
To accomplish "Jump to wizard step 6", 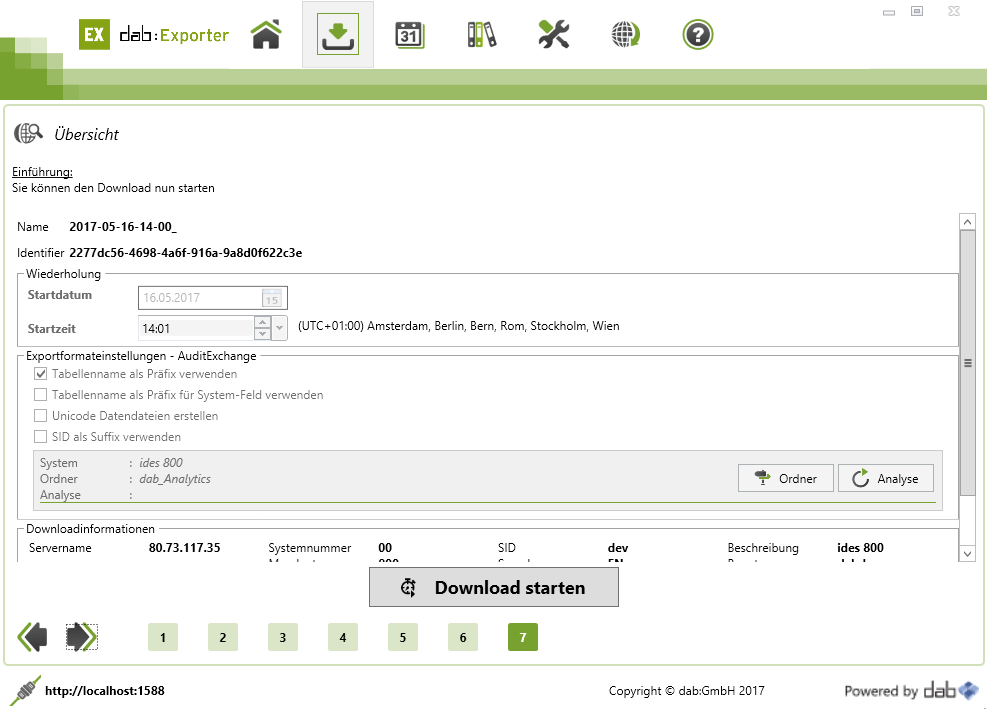I will pyautogui.click(x=463, y=637).
